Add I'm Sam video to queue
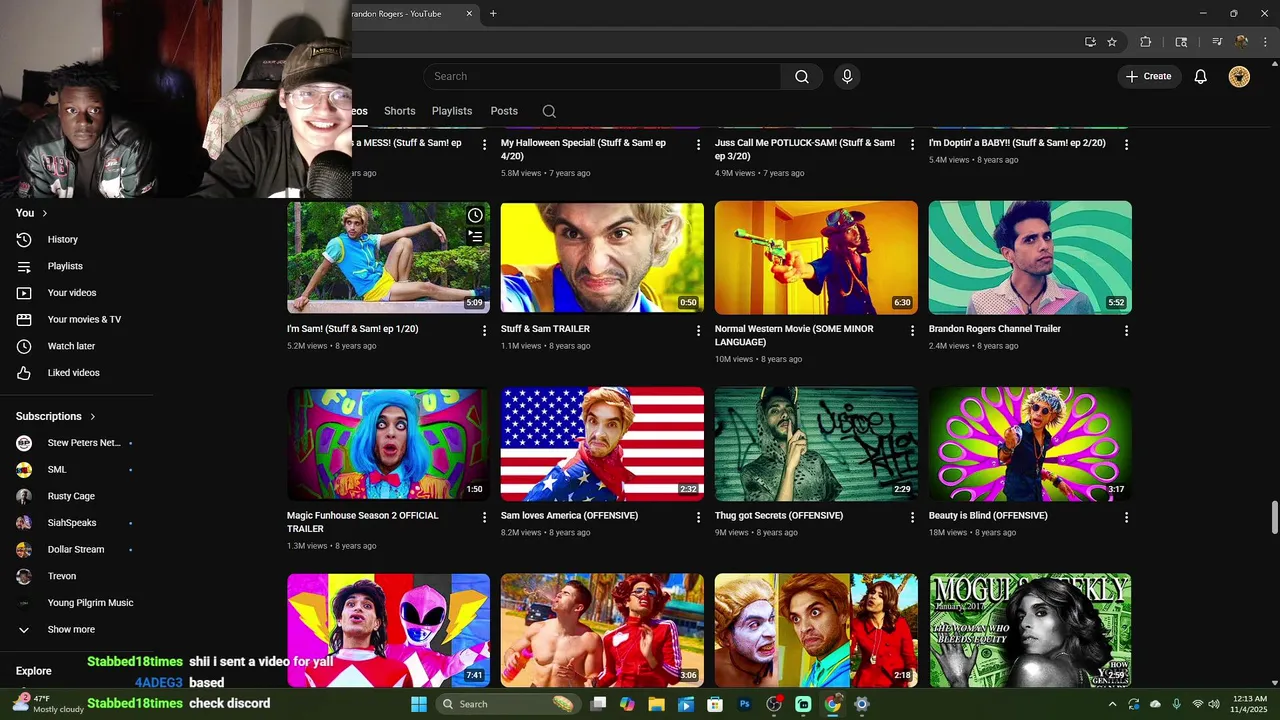The width and height of the screenshot is (1280, 720). [475, 237]
